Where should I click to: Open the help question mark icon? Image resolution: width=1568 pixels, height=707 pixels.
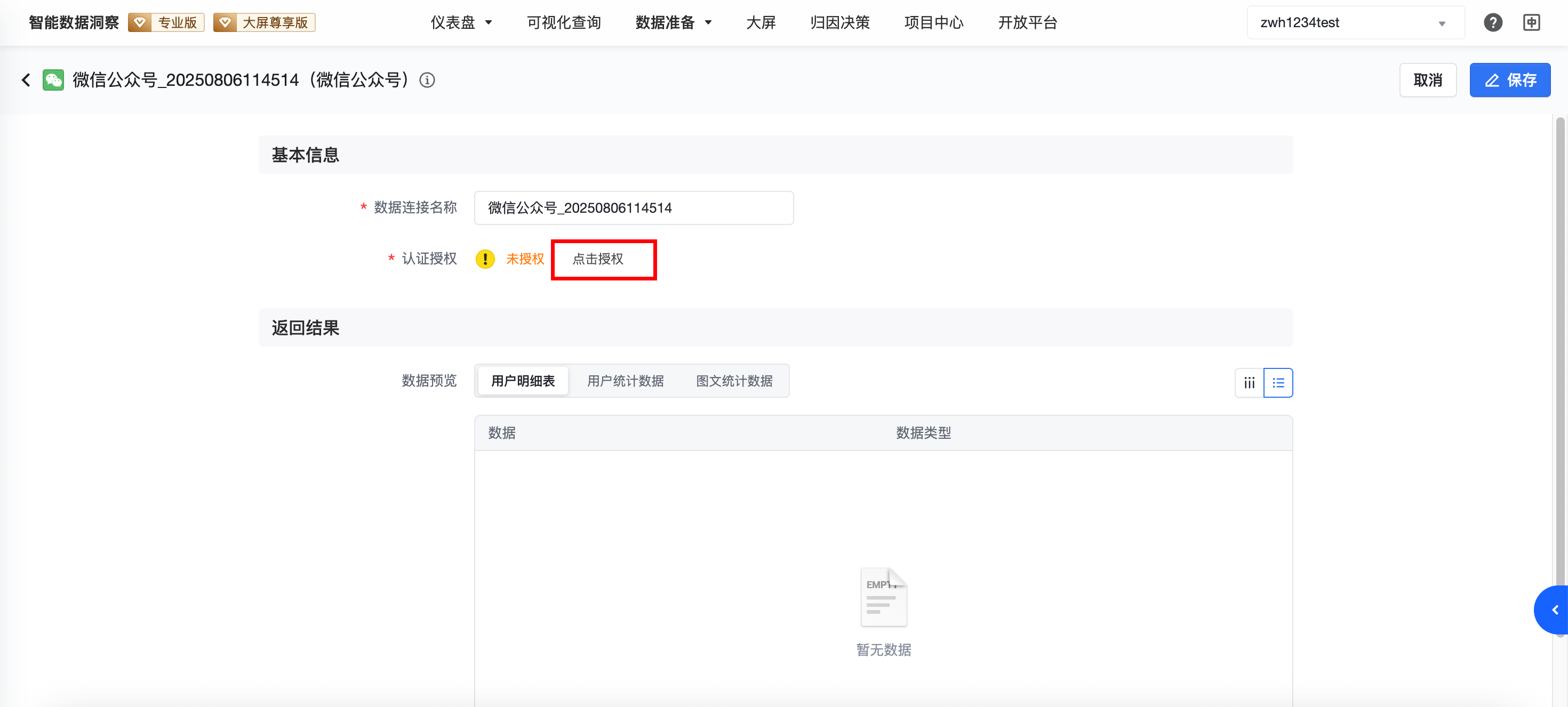[x=1492, y=22]
